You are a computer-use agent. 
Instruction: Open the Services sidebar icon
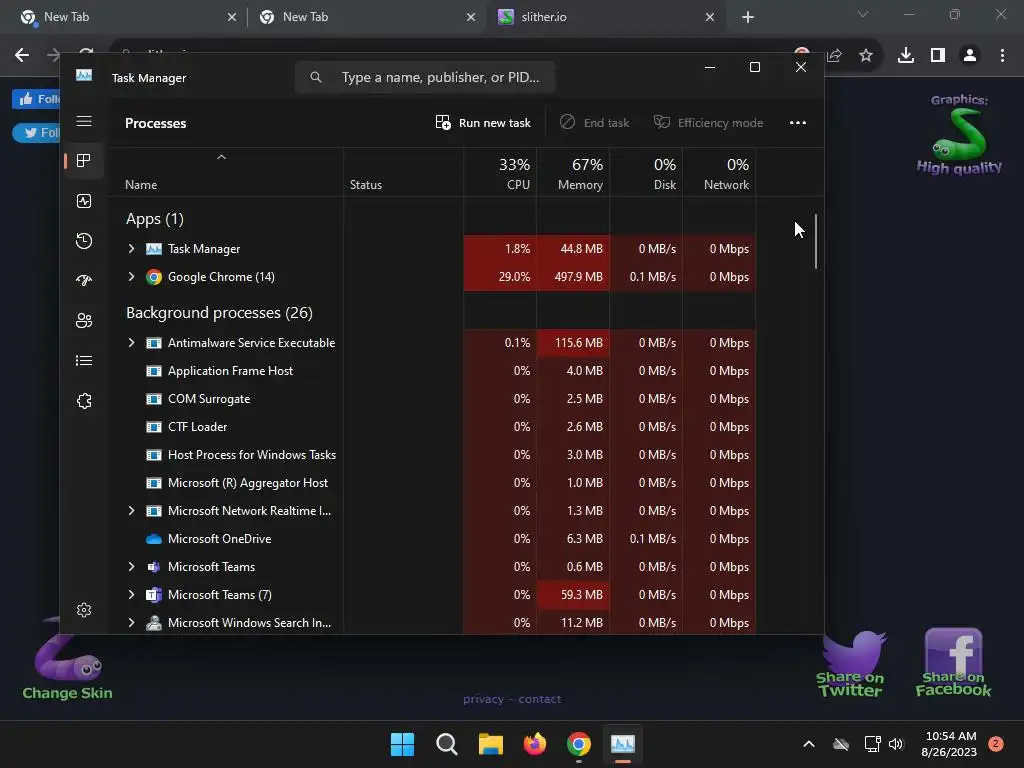[84, 401]
